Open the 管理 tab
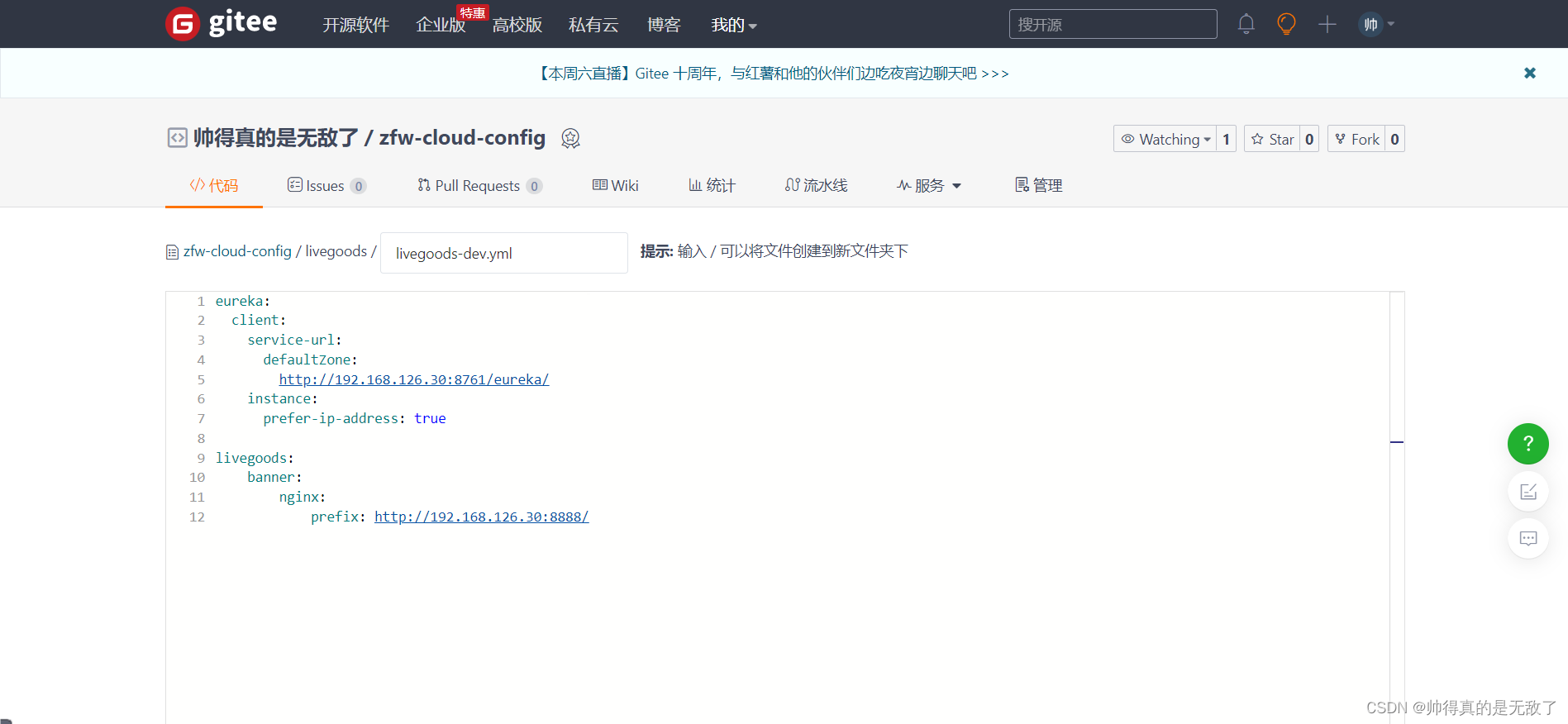This screenshot has height=724, width=1568. (1039, 185)
